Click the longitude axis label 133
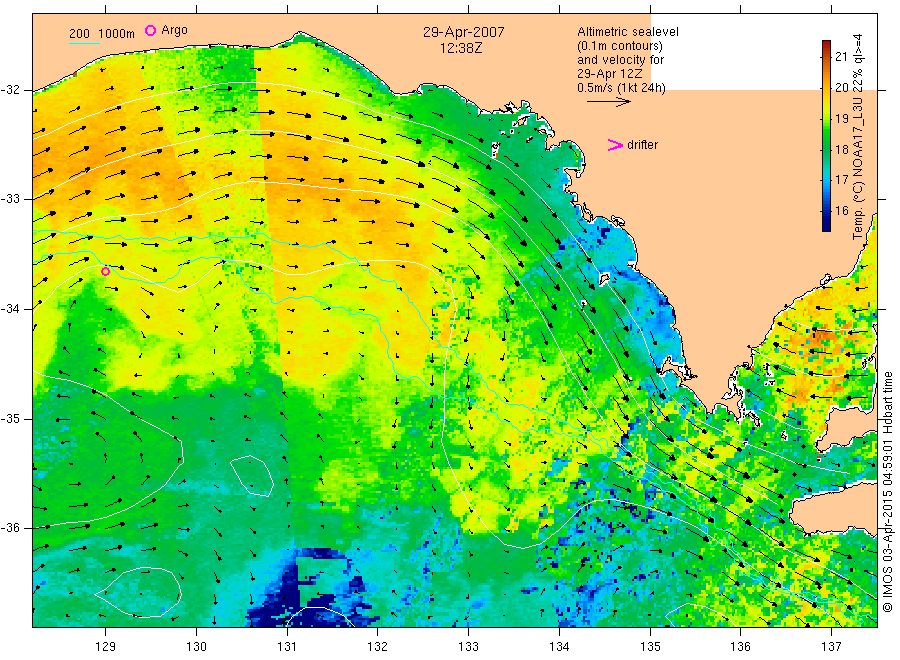The image size is (900, 660). (x=468, y=647)
